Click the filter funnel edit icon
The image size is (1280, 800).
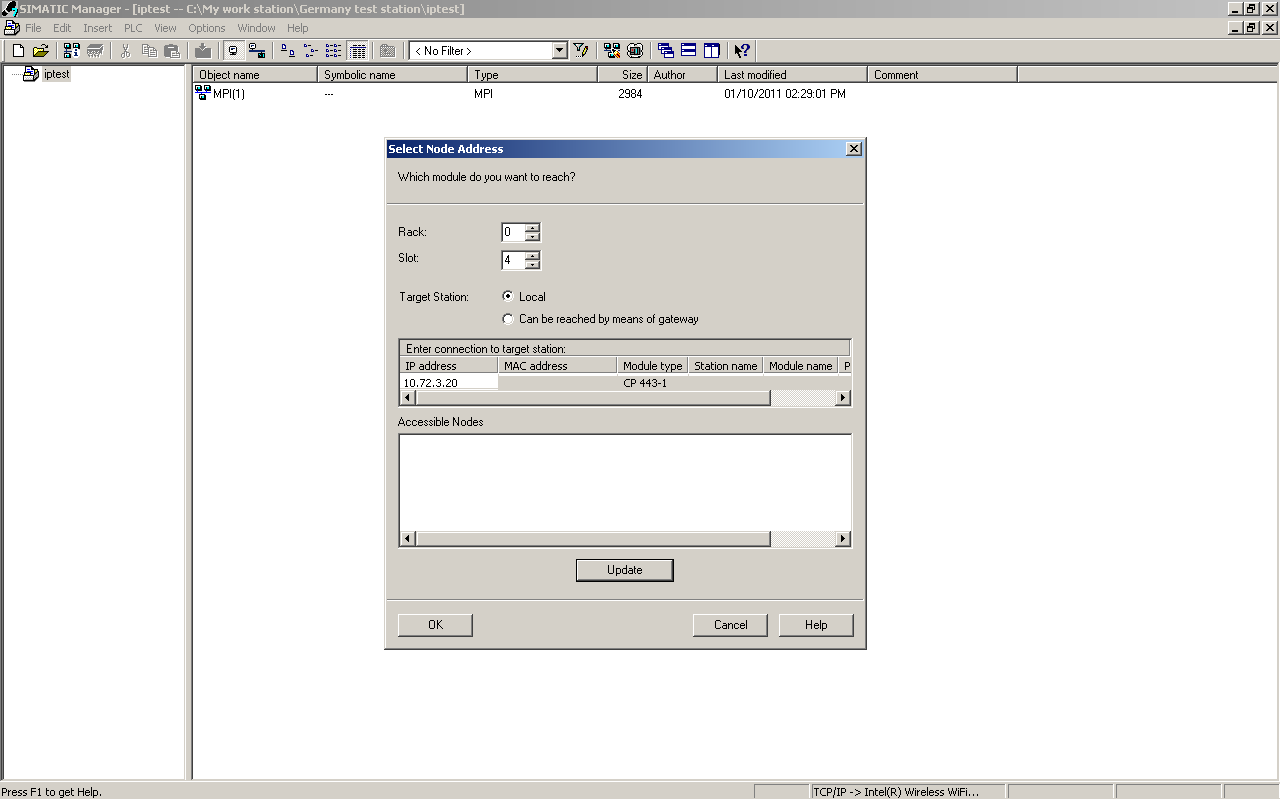pos(580,51)
